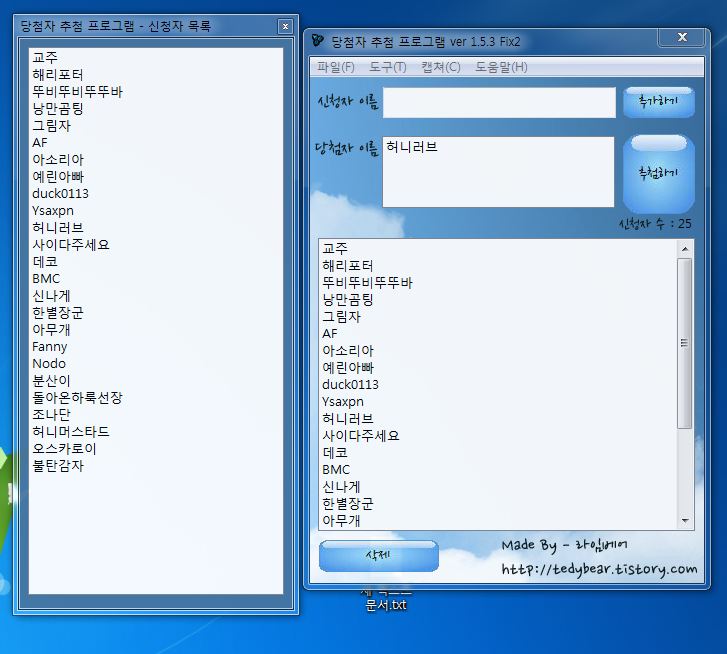The image size is (727, 654).
Task: Select 아소리아 in main window list
Action: coord(348,350)
